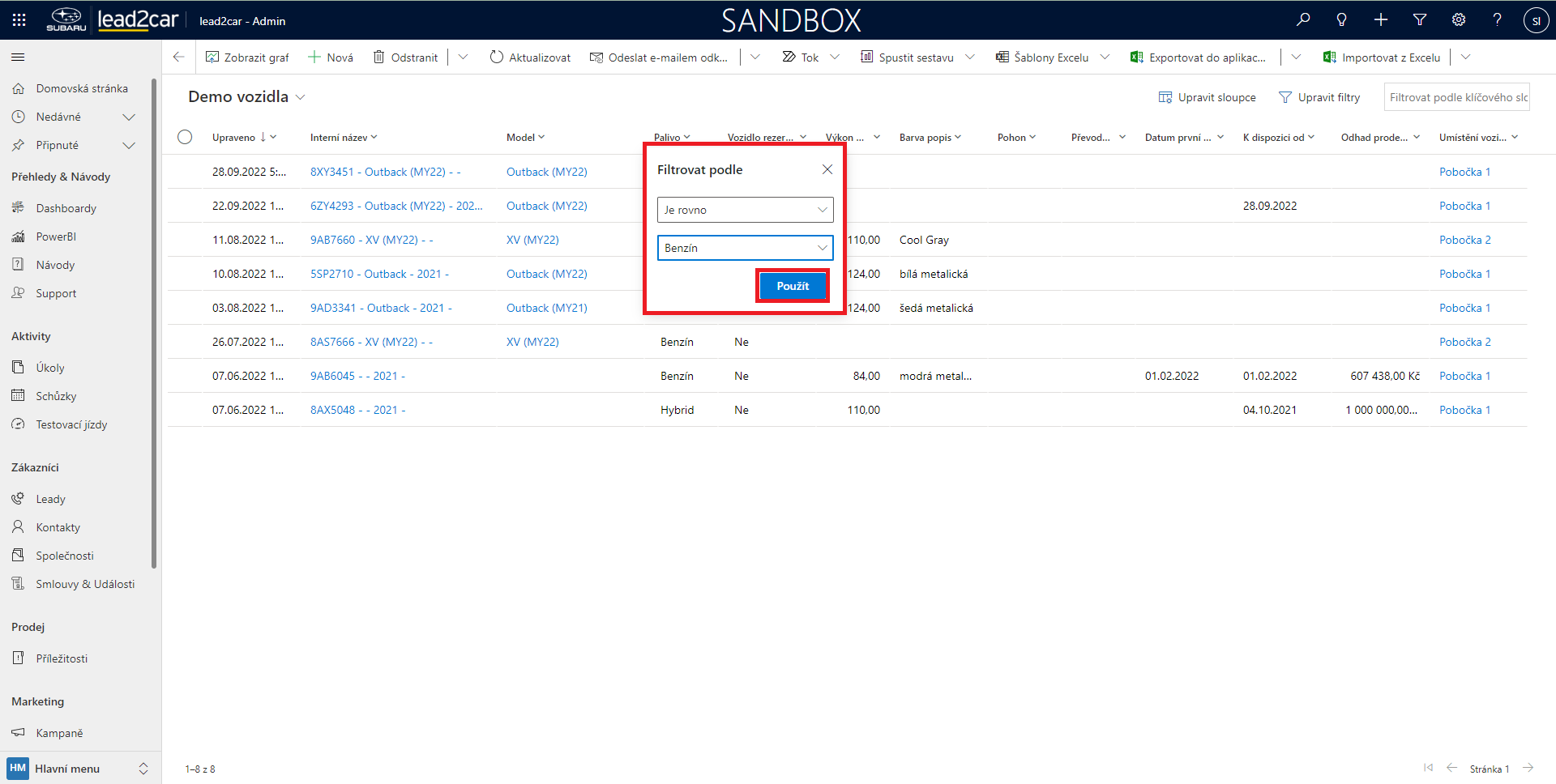Open the Benzín value dropdown
Viewport: 1556px width, 784px height.
(745, 248)
